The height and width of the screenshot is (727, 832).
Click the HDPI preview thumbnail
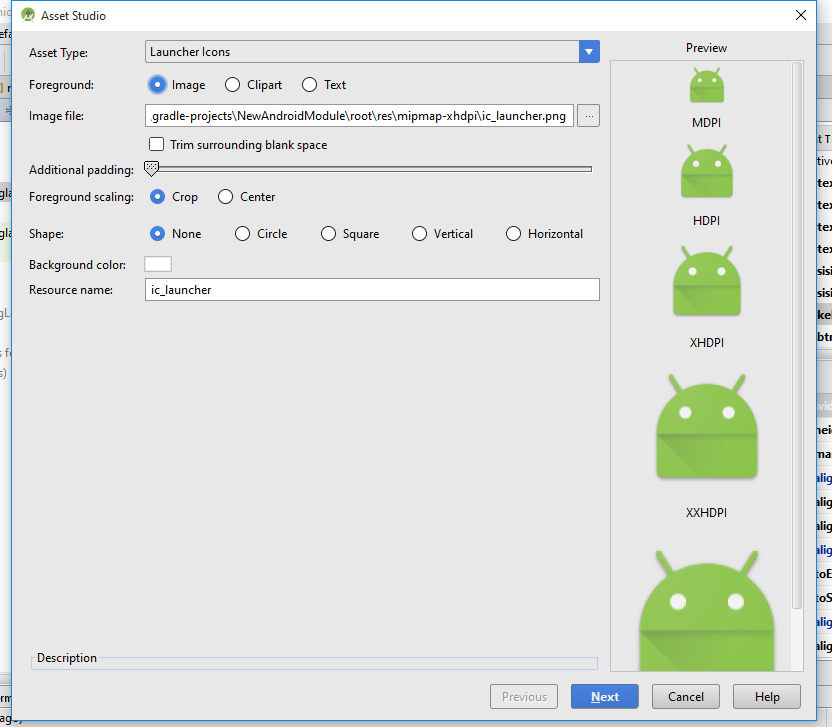[706, 172]
